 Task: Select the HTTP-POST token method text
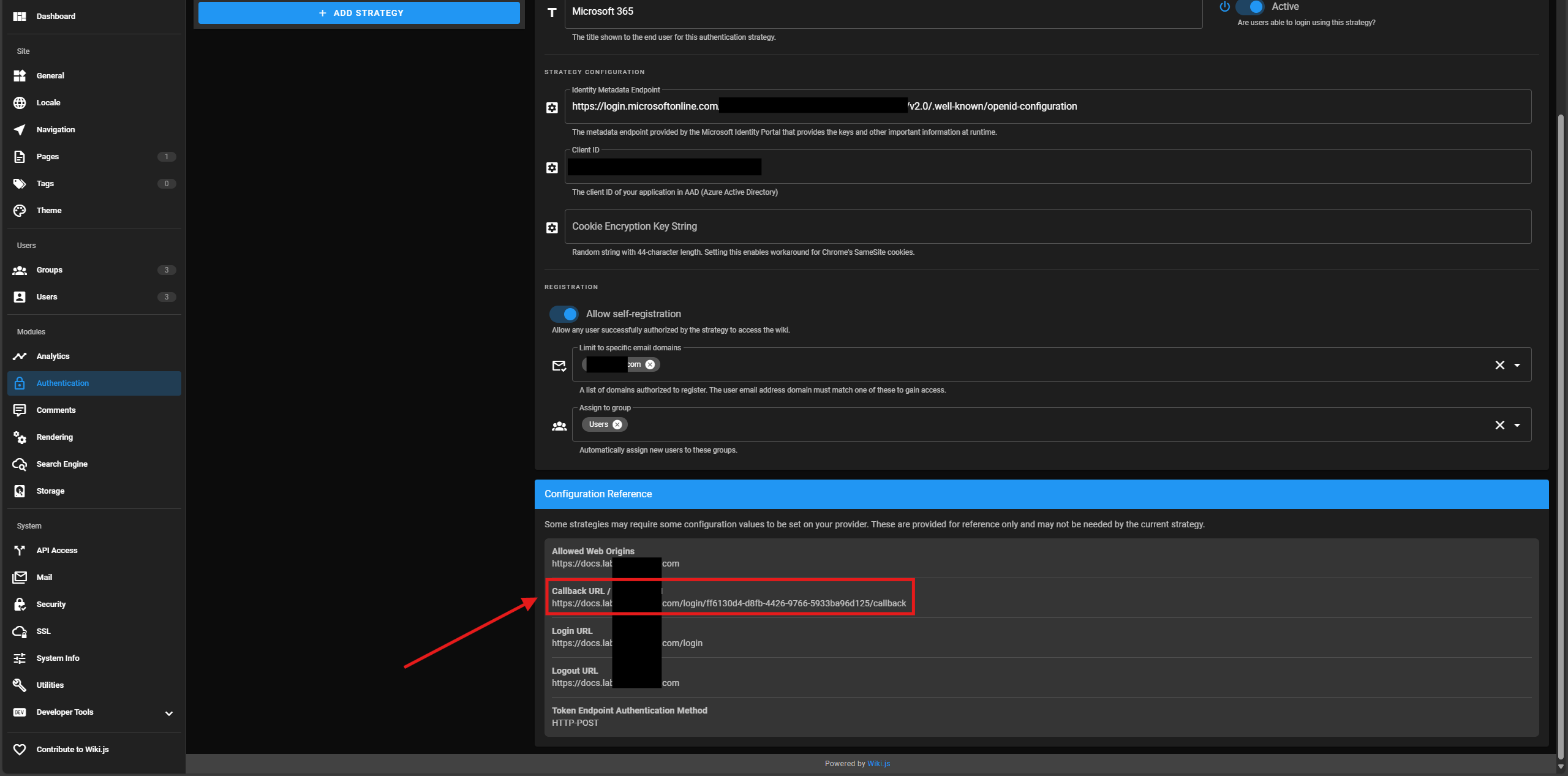point(575,723)
